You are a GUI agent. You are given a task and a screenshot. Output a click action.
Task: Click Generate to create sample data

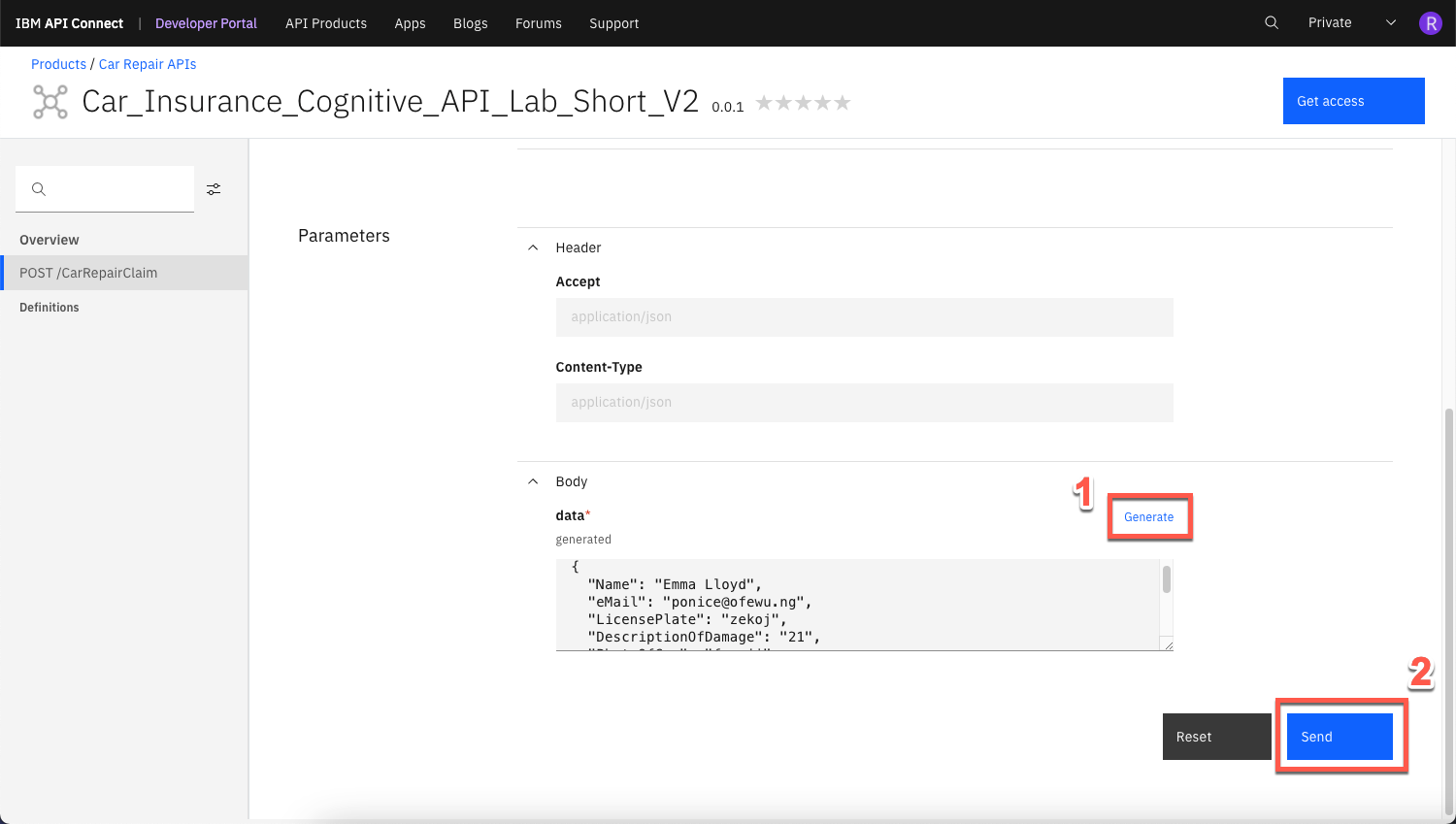coord(1149,517)
